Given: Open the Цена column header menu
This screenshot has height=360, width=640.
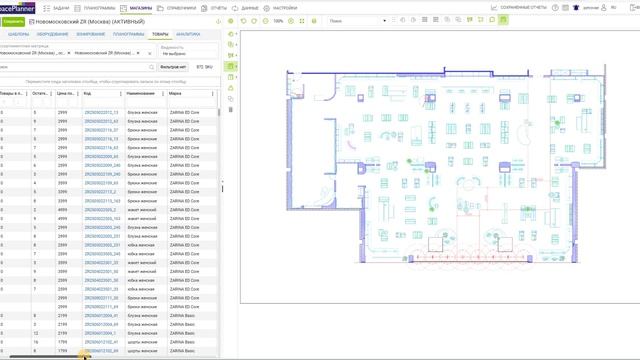Looking at the screenshot, I should 78,94.
